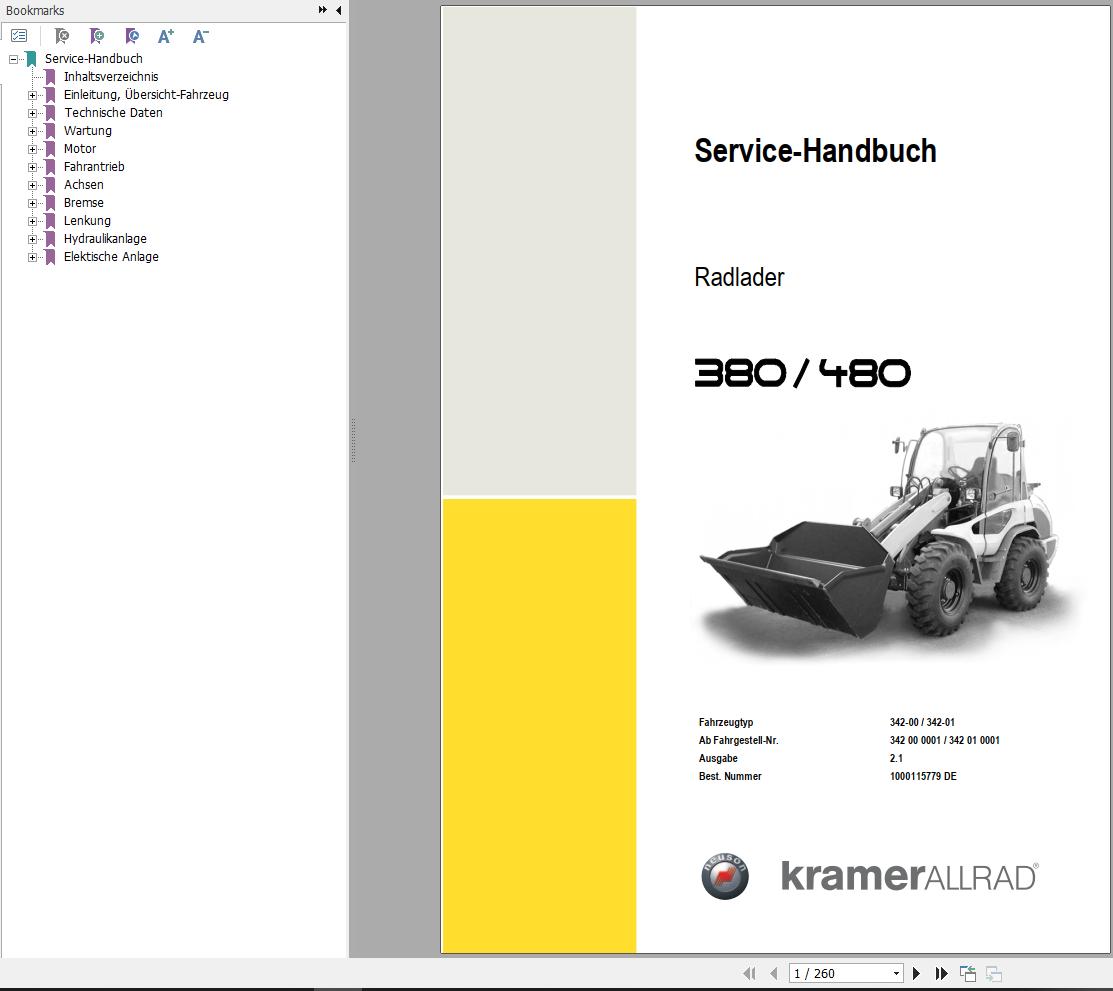
Task: Open the Fahrantrieb bookmark
Action: point(94,167)
